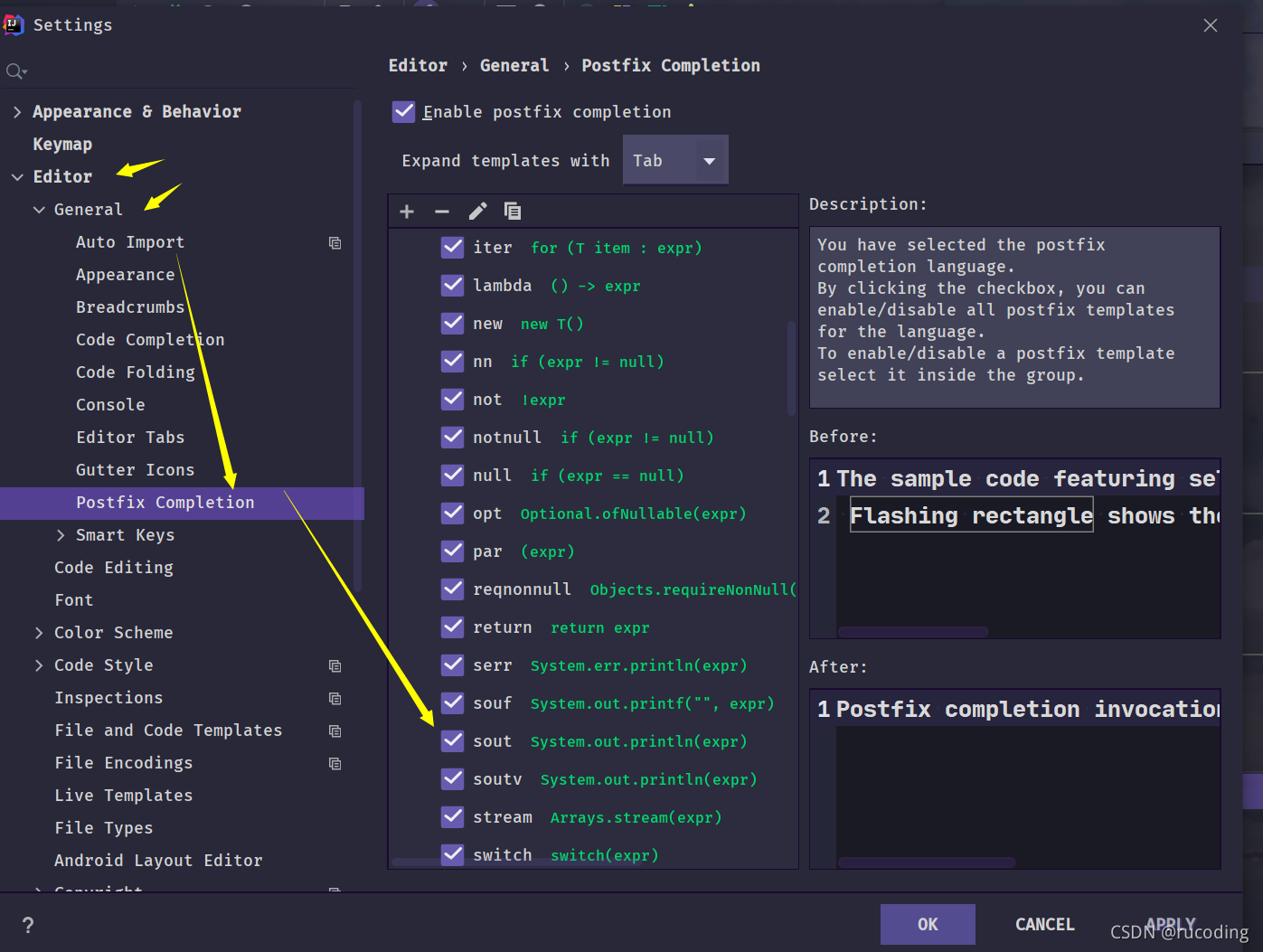1263x952 pixels.
Task: Expand the Code Style node
Action: click(39, 665)
